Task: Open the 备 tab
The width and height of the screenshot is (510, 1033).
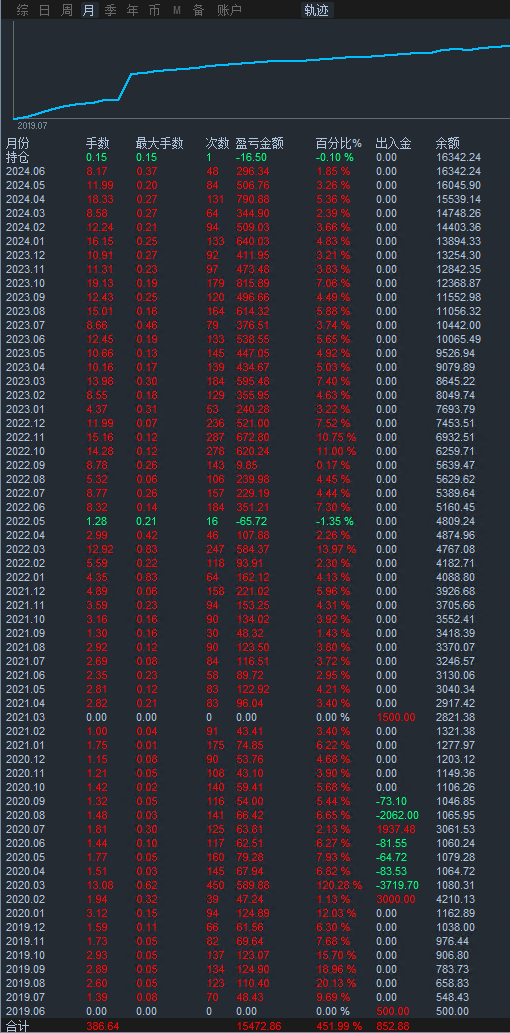Action: tap(198, 10)
